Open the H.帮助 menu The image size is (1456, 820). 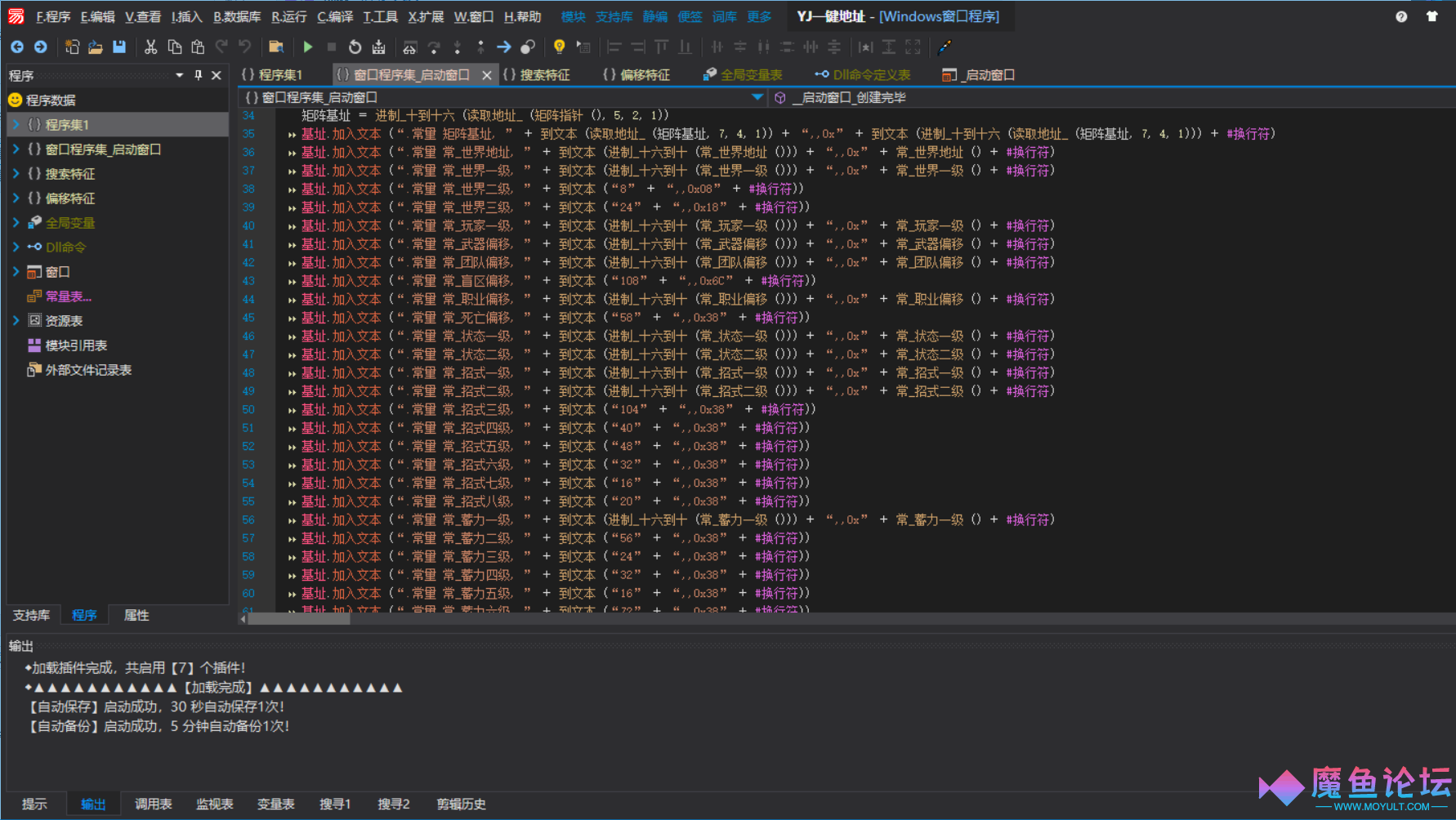(522, 16)
